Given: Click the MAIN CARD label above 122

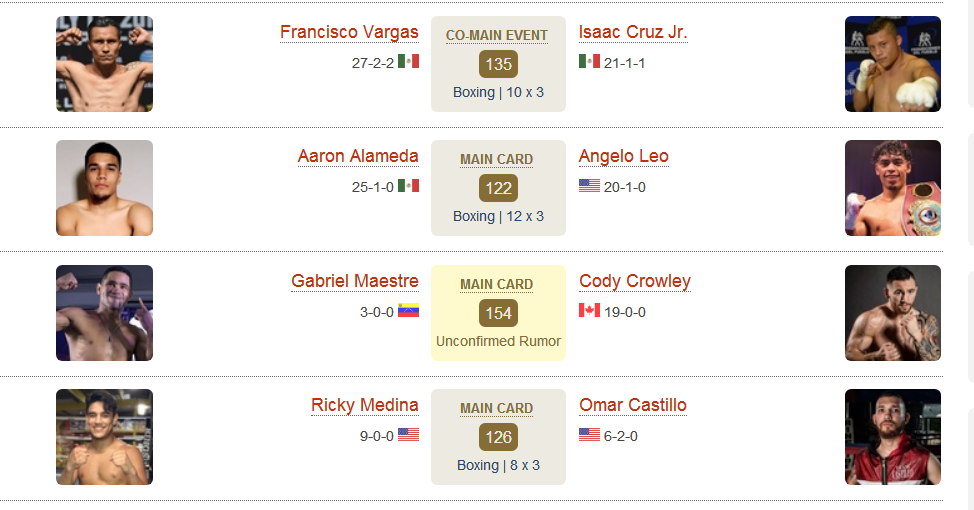Looking at the screenshot, I should tap(496, 160).
